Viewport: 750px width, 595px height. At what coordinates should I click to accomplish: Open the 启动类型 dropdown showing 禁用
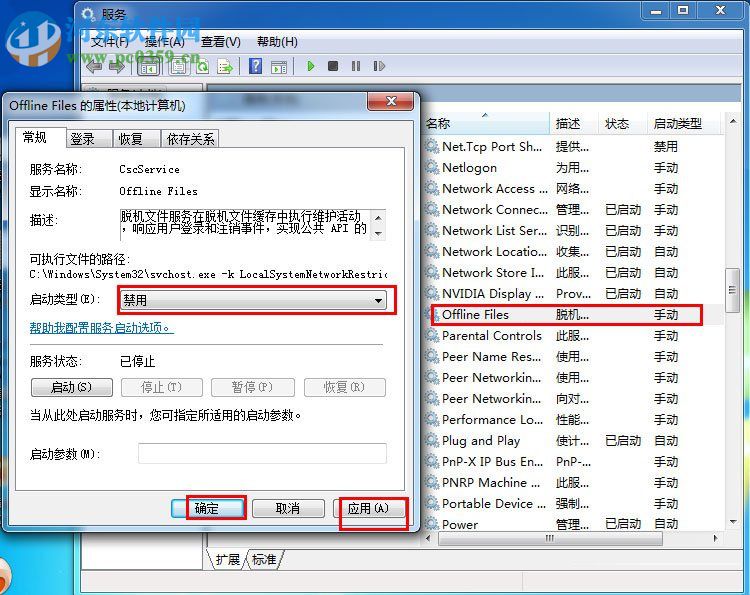pyautogui.click(x=253, y=300)
